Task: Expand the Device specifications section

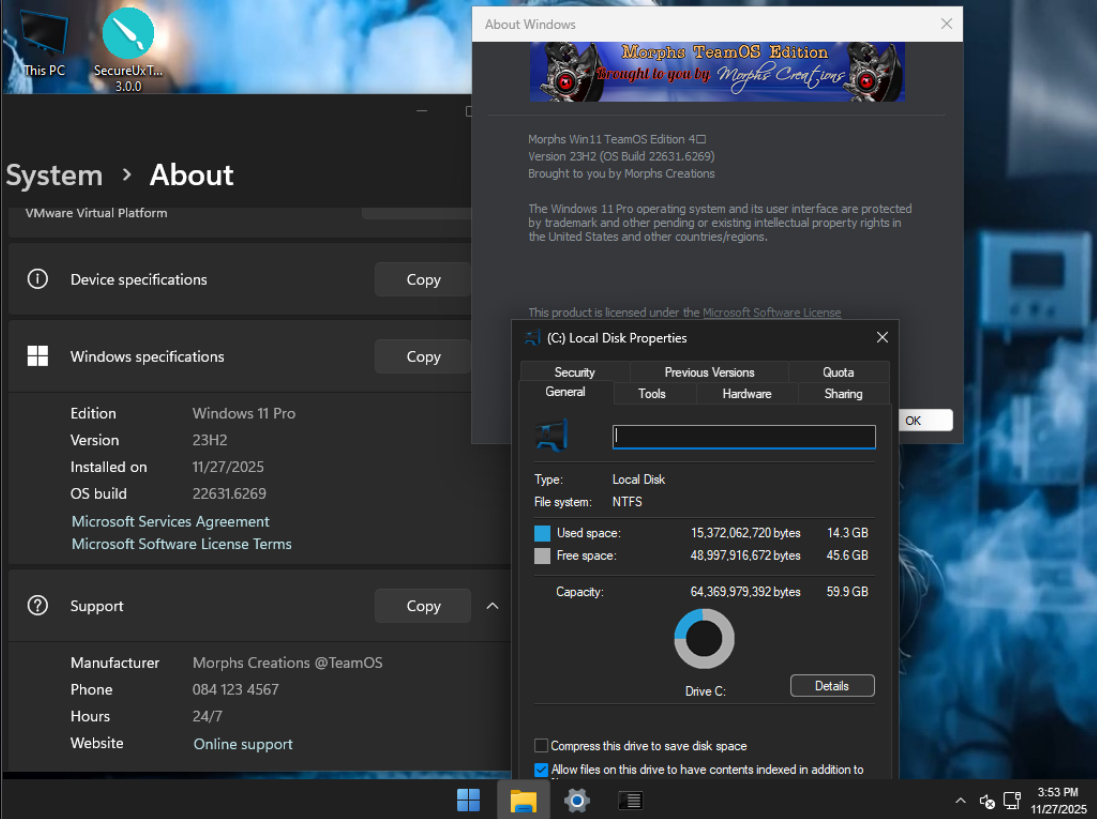Action: [138, 280]
